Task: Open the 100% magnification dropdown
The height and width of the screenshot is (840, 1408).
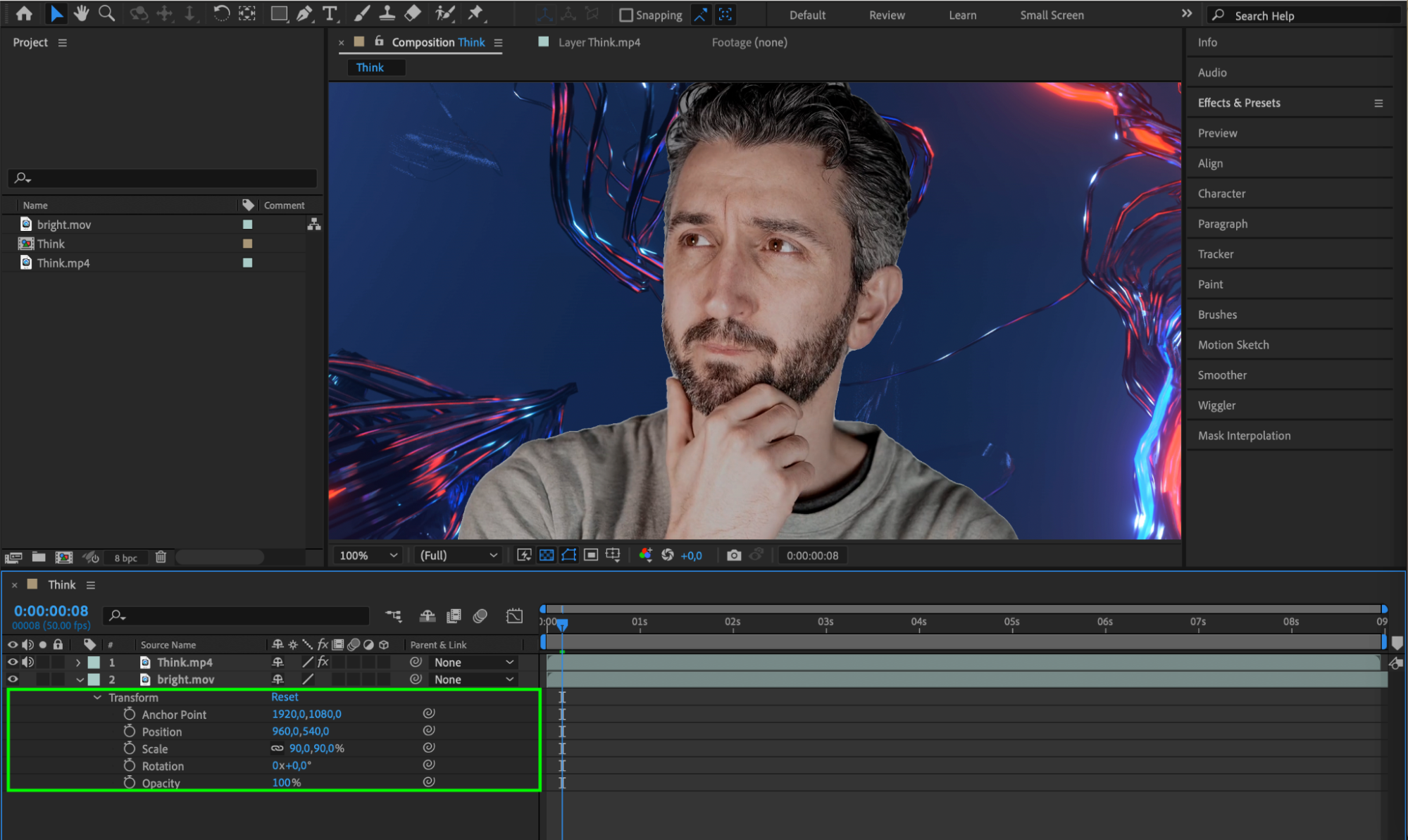Action: coord(368,556)
